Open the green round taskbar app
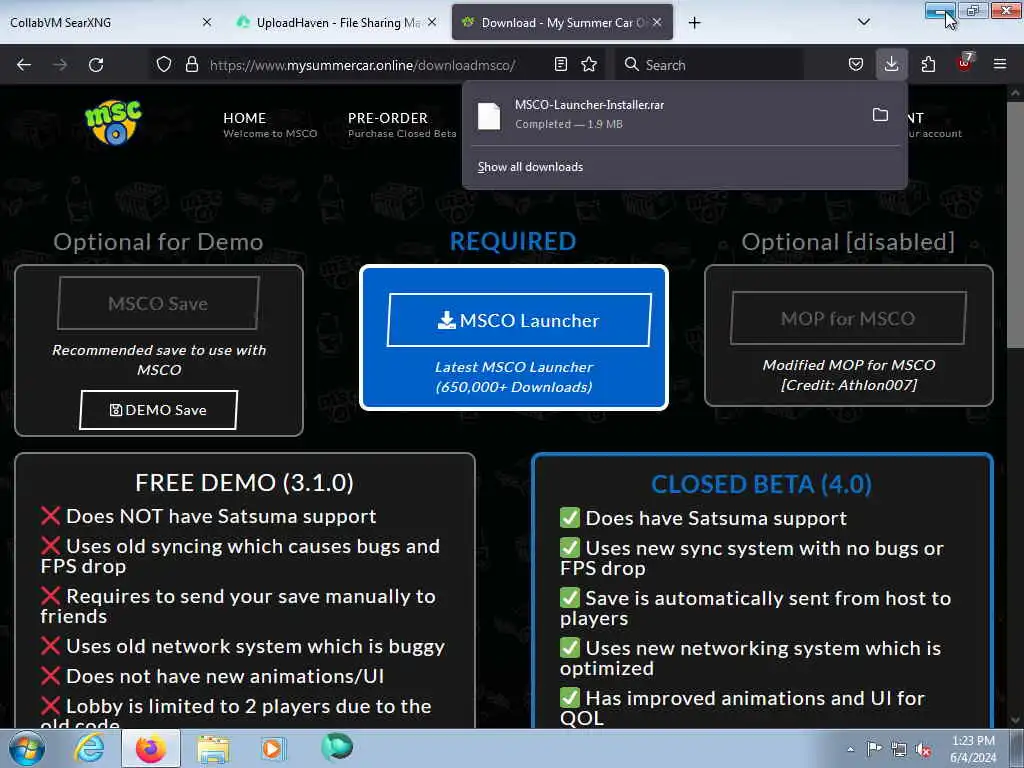Viewport: 1024px width, 768px height. coord(337,748)
